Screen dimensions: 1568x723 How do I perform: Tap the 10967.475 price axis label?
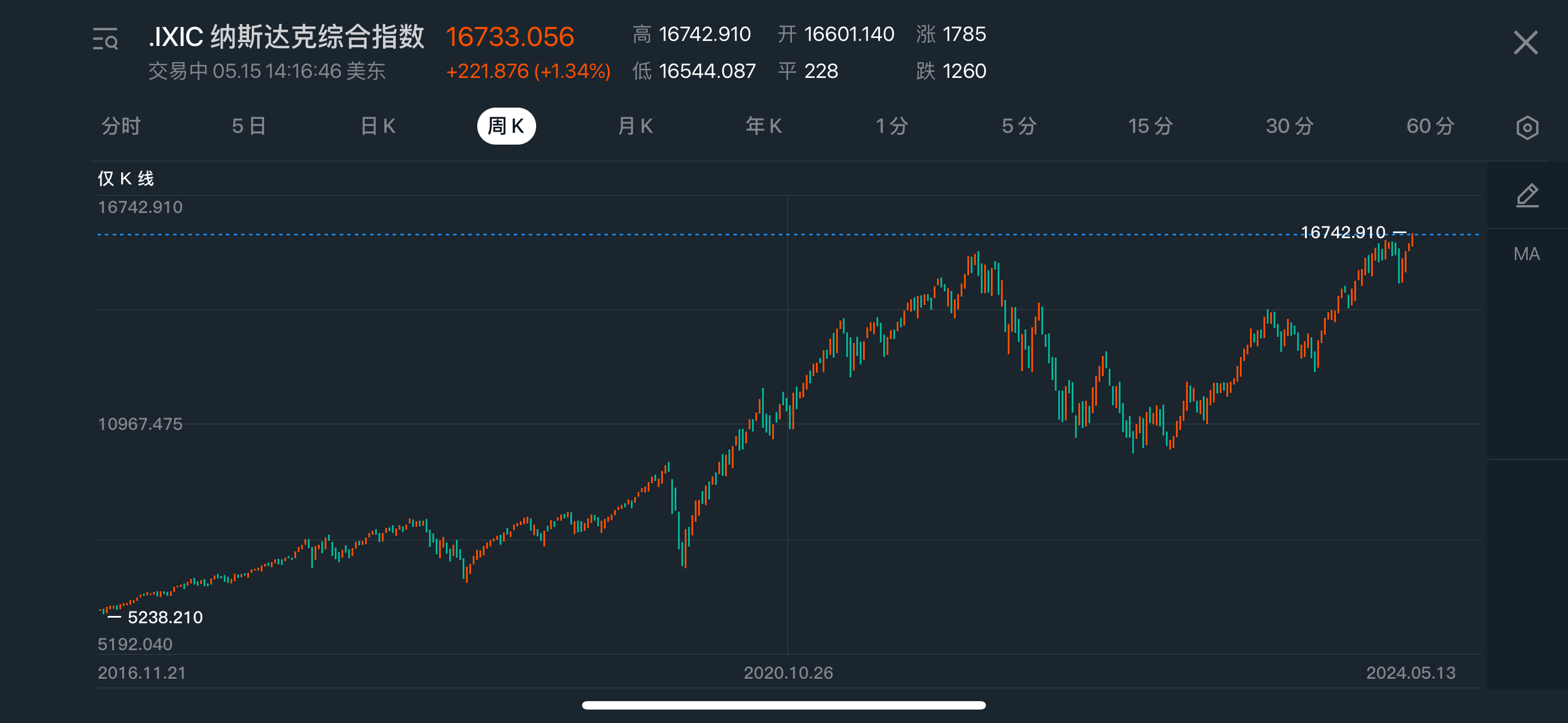[140, 424]
